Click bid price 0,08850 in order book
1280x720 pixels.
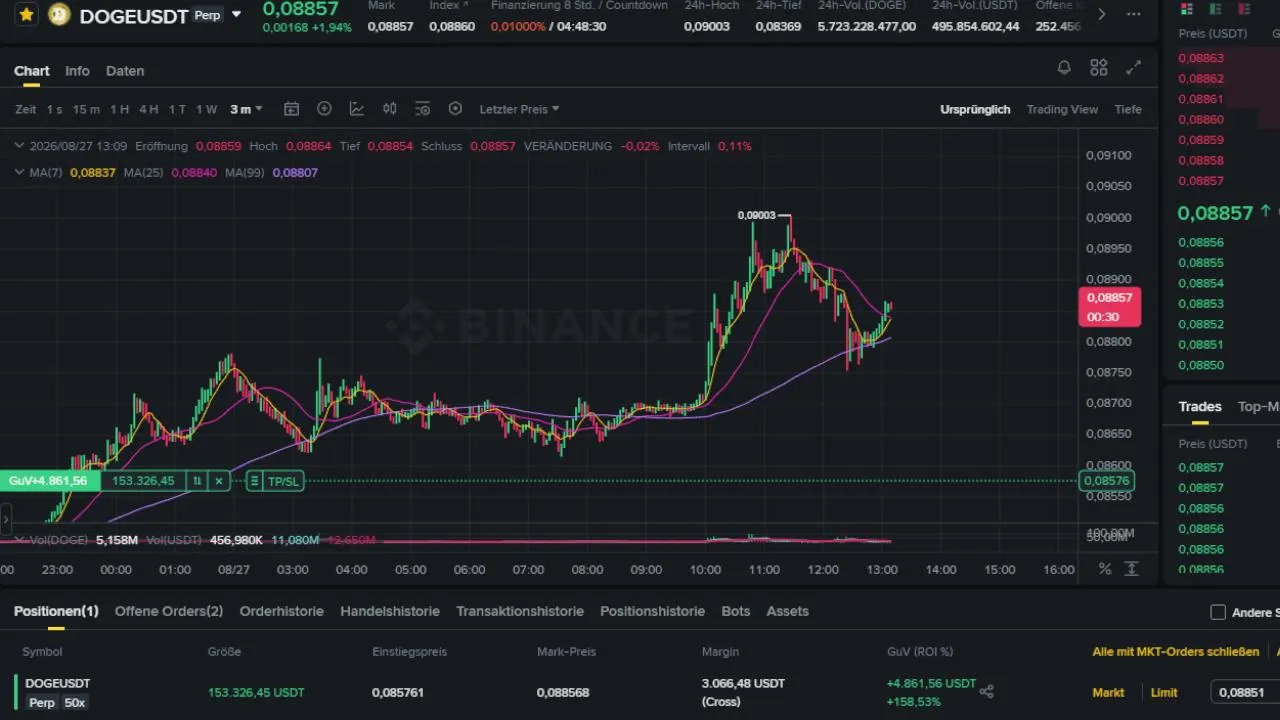click(1201, 365)
